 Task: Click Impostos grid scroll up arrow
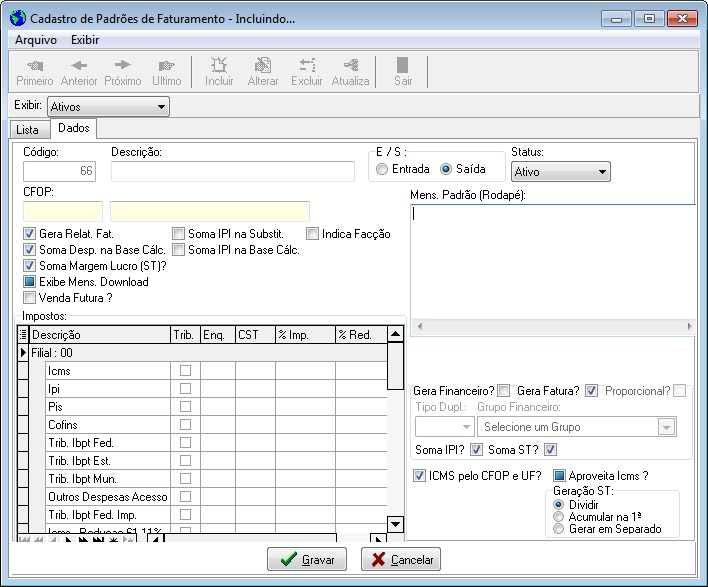click(395, 334)
